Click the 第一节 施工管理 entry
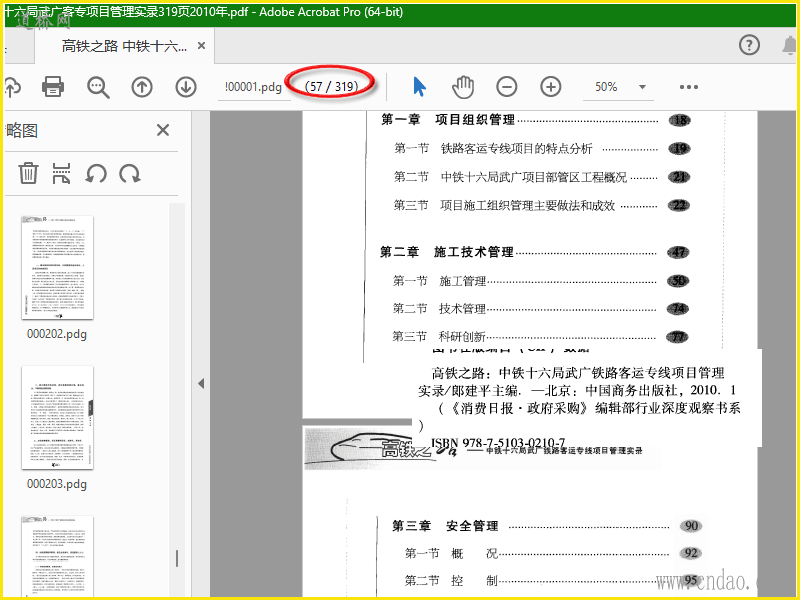The width and height of the screenshot is (800, 600). [x=439, y=281]
